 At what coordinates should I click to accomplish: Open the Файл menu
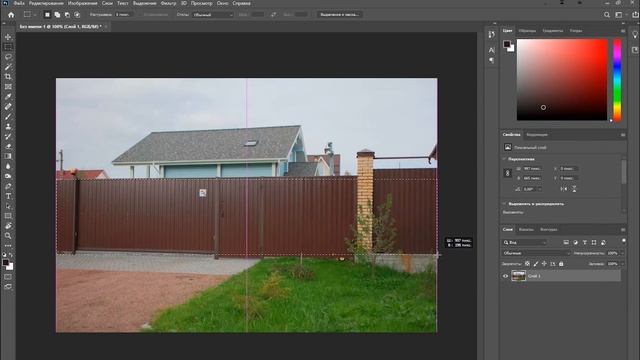19,3
